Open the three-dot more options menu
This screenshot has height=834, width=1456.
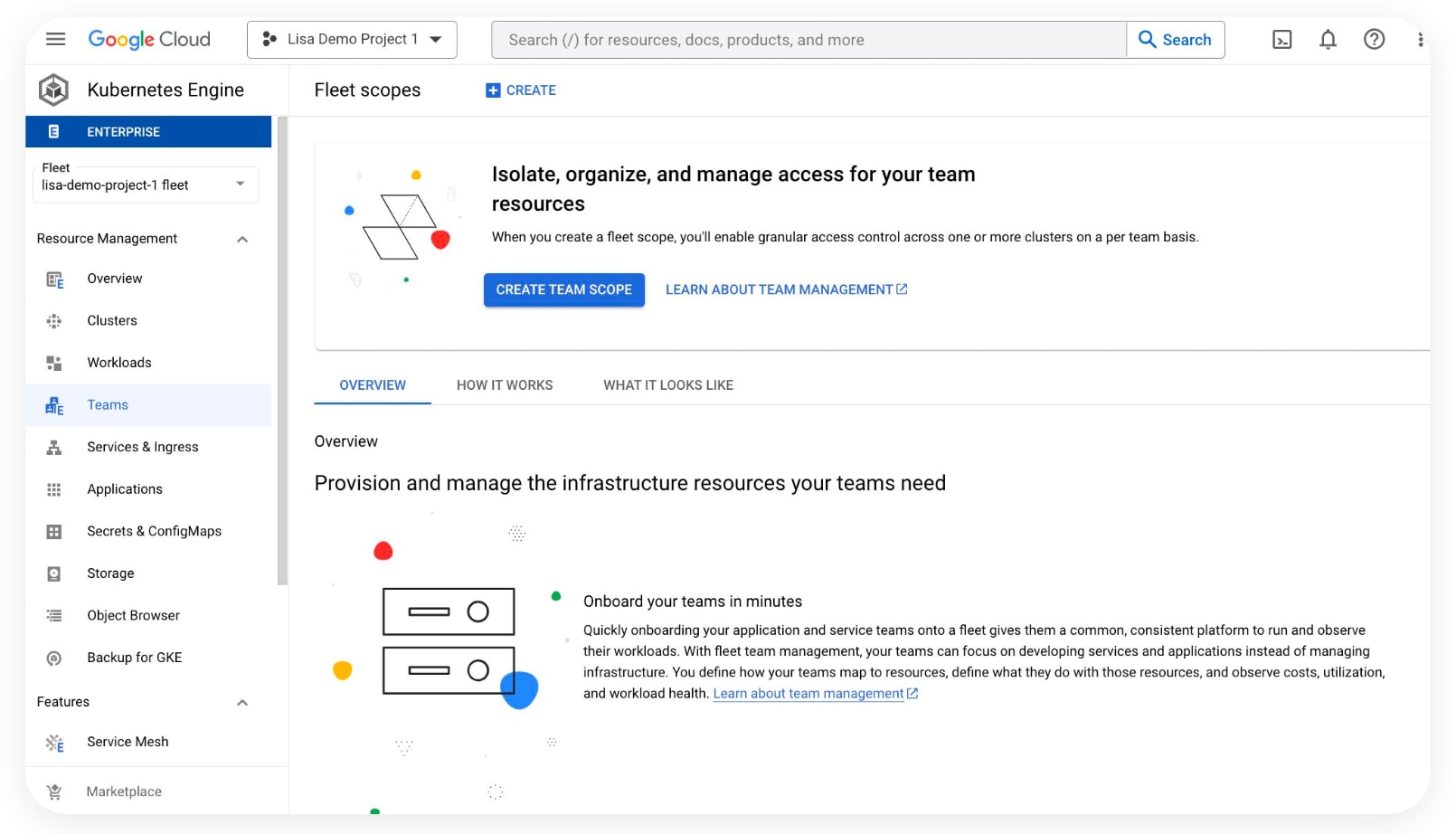pyautogui.click(x=1420, y=40)
